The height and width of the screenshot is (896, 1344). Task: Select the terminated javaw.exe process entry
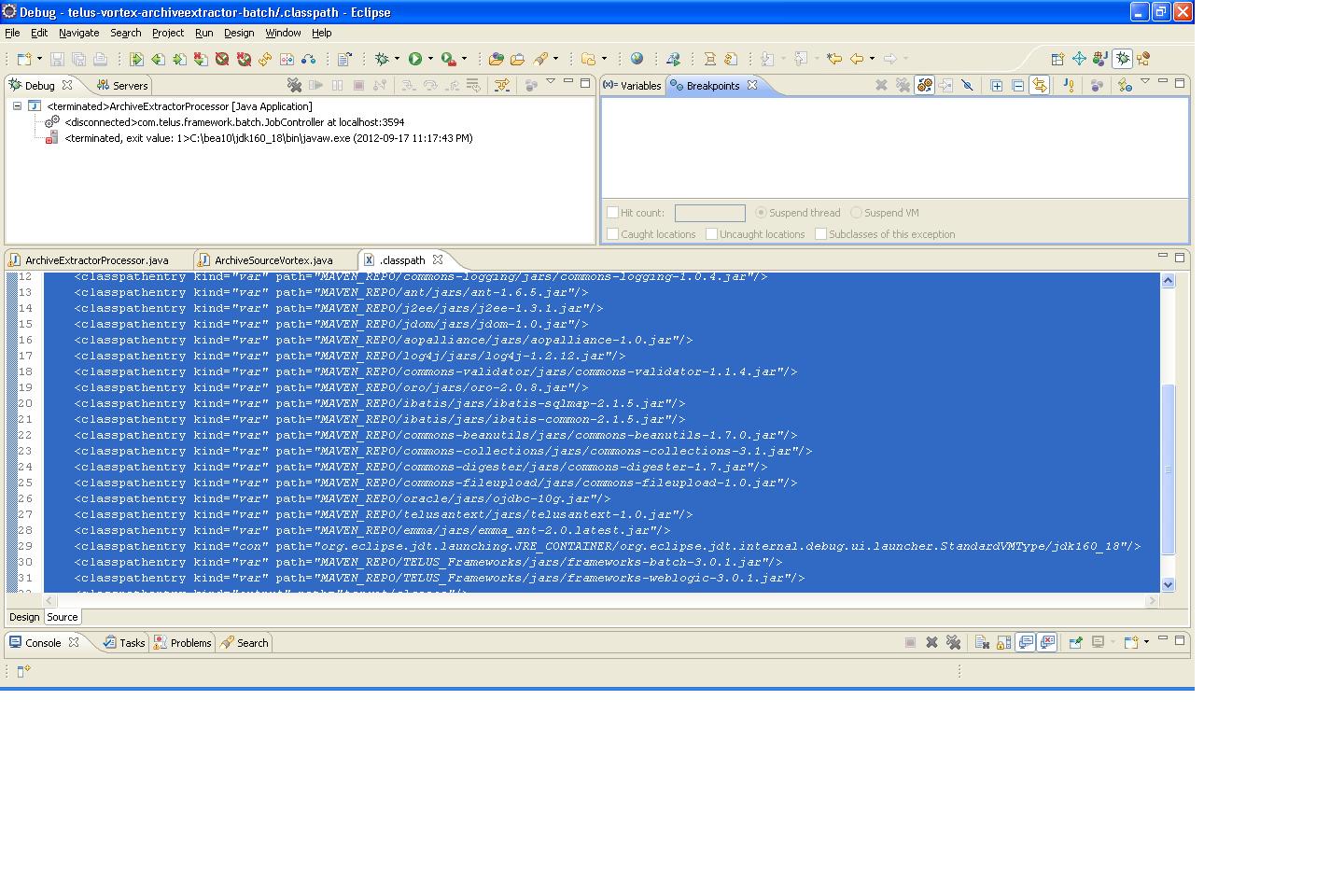pos(268,138)
